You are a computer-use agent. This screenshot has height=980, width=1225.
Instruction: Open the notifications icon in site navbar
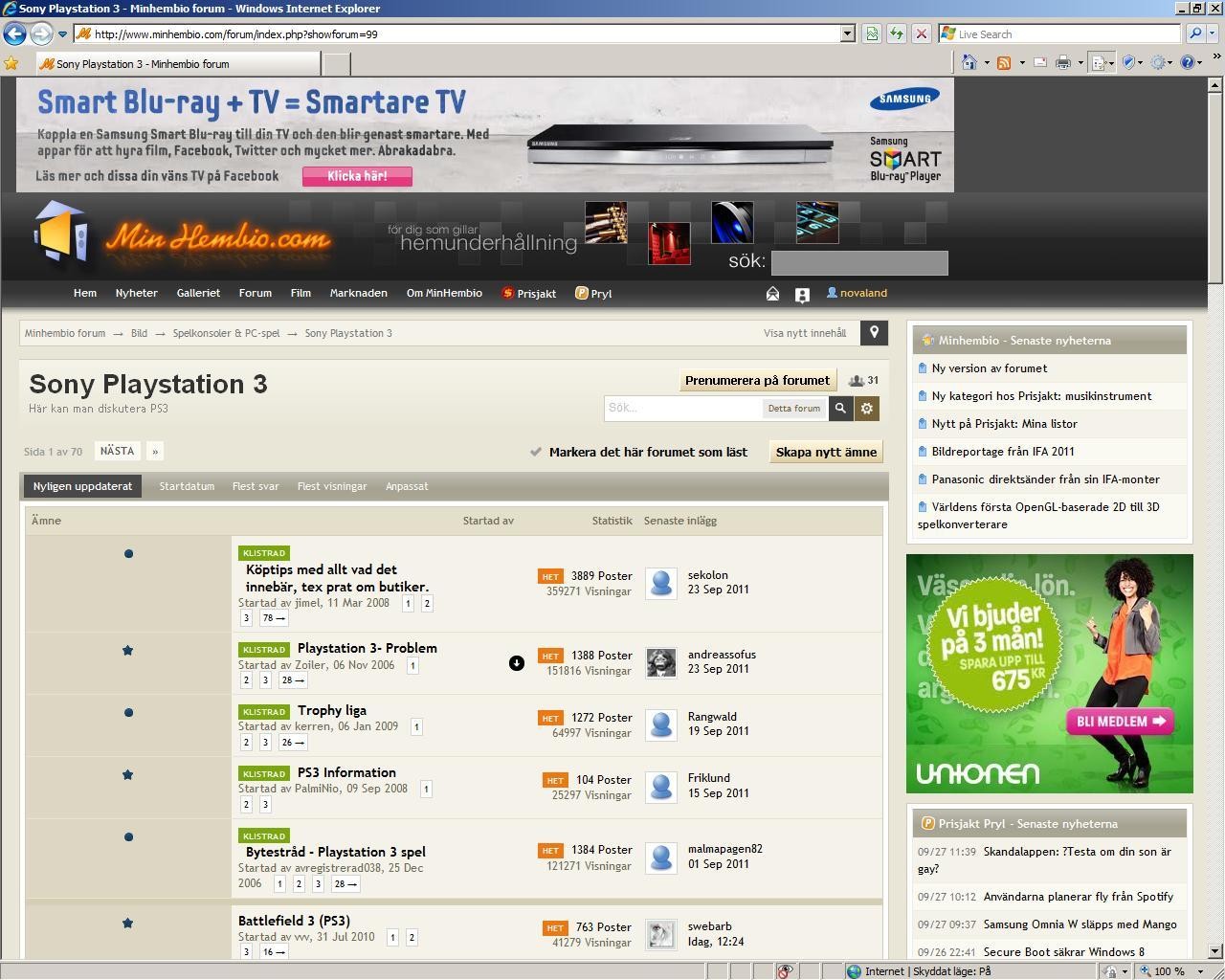(x=802, y=295)
